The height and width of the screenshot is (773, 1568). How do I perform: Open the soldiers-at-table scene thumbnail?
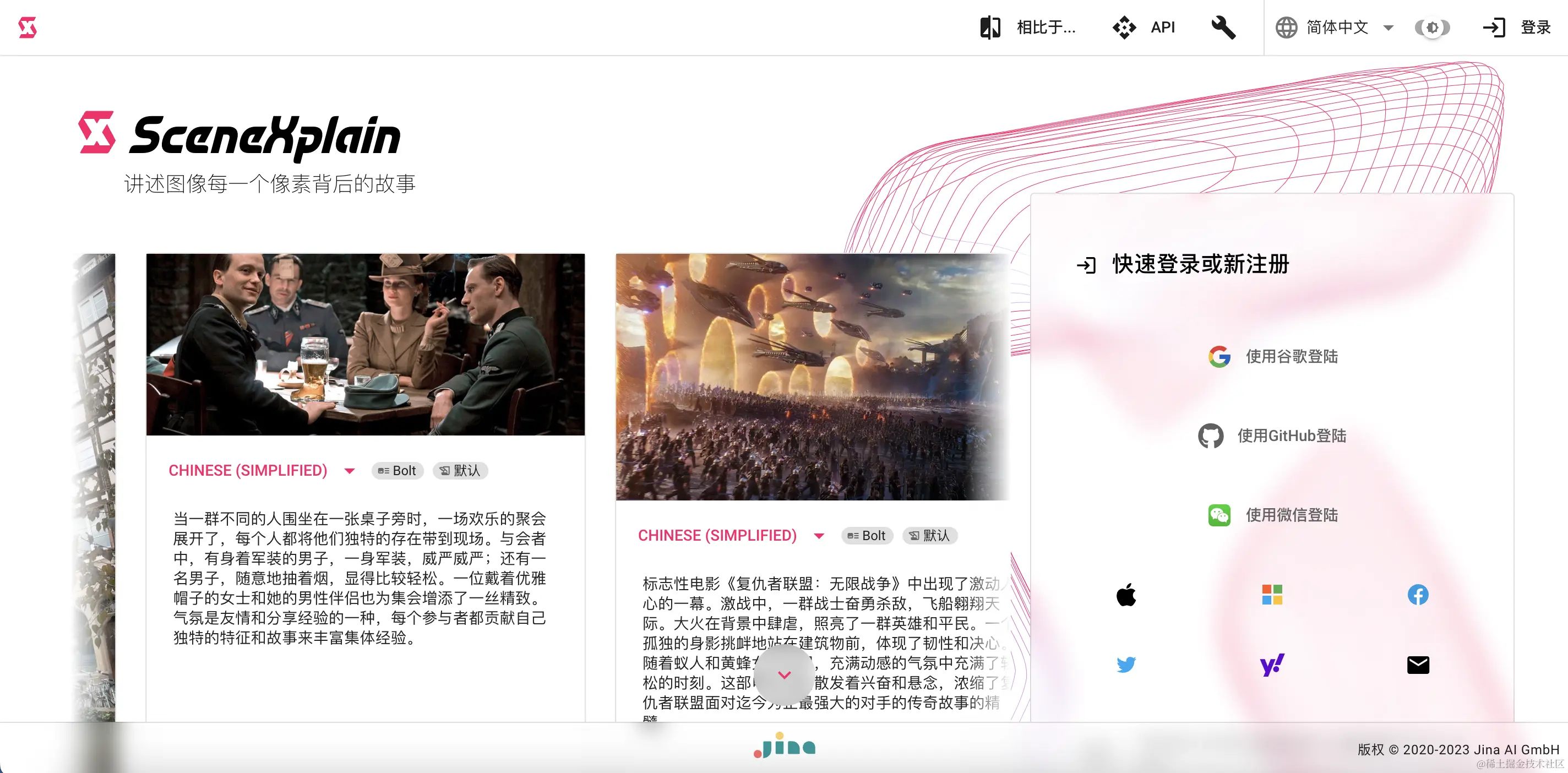pyautogui.click(x=365, y=345)
